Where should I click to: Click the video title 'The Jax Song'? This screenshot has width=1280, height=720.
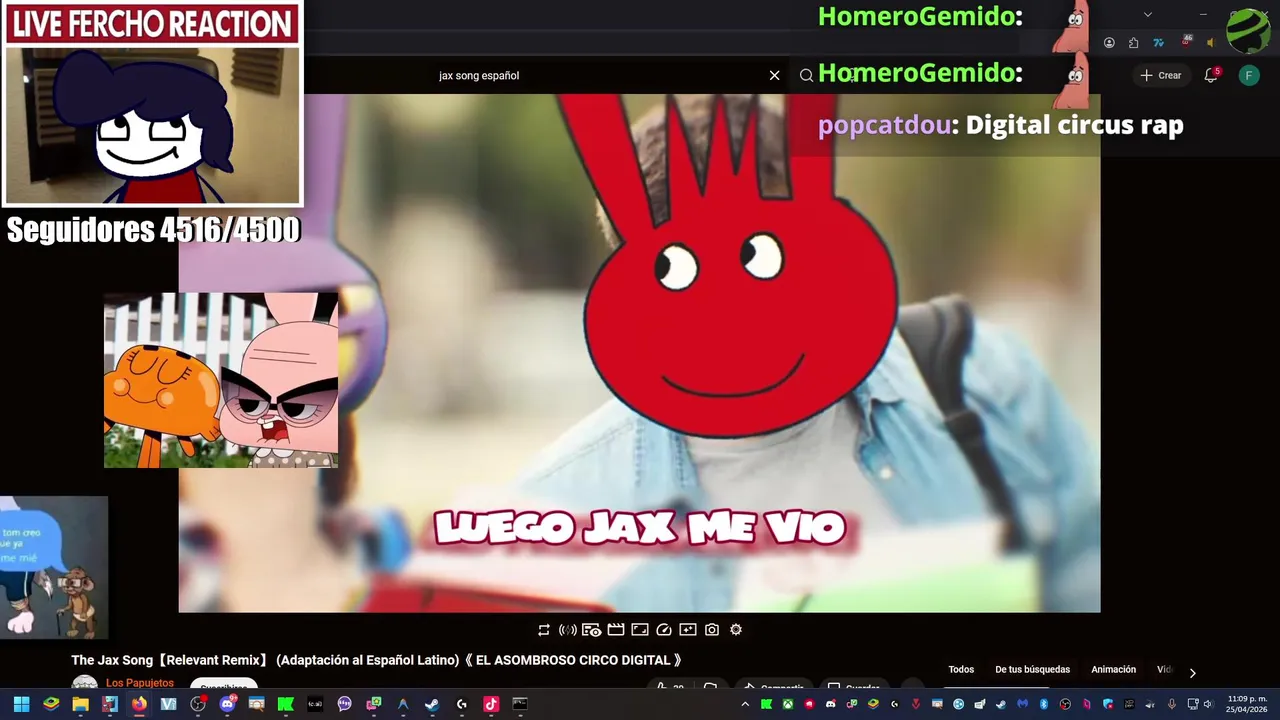[x=377, y=660]
